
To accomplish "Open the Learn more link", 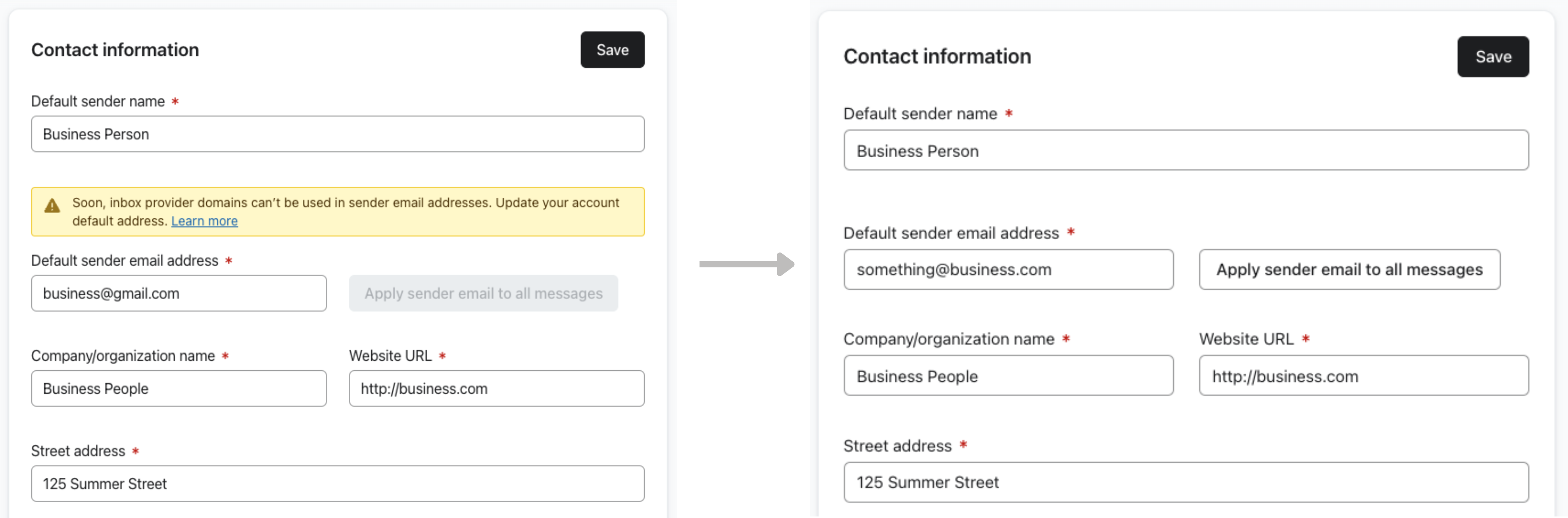I will tap(204, 221).
